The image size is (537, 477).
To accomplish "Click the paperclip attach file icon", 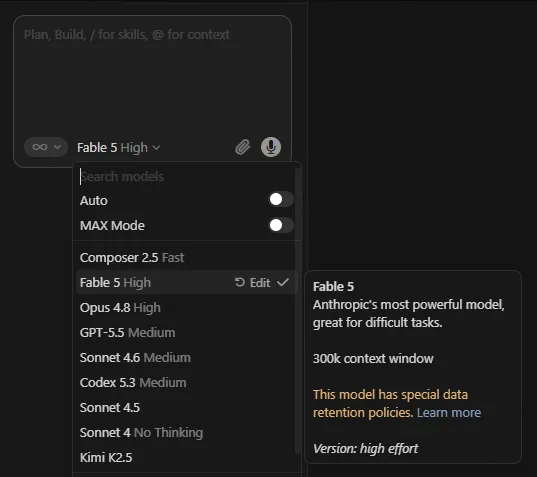I will coord(243,147).
